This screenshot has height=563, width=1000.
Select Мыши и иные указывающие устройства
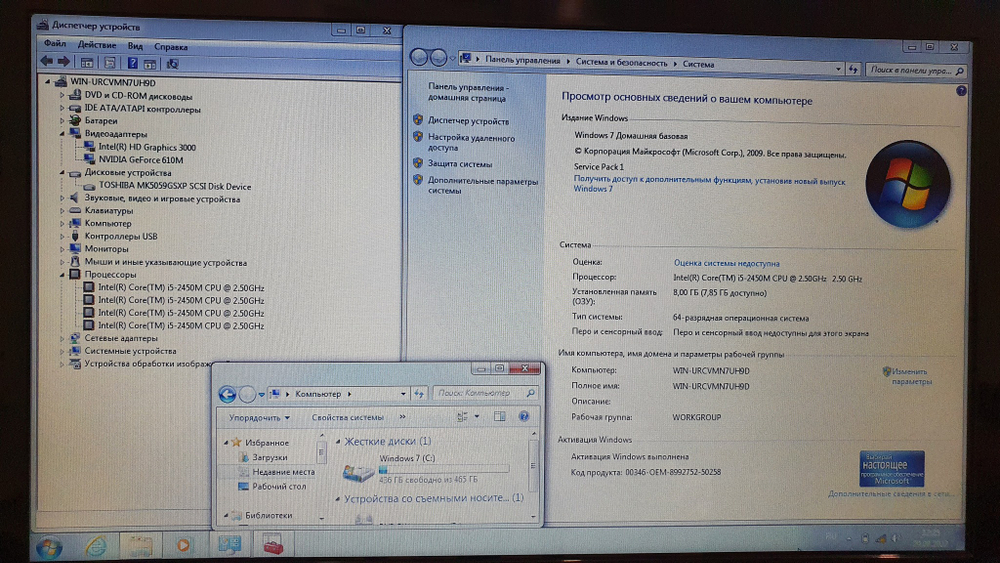[165, 262]
